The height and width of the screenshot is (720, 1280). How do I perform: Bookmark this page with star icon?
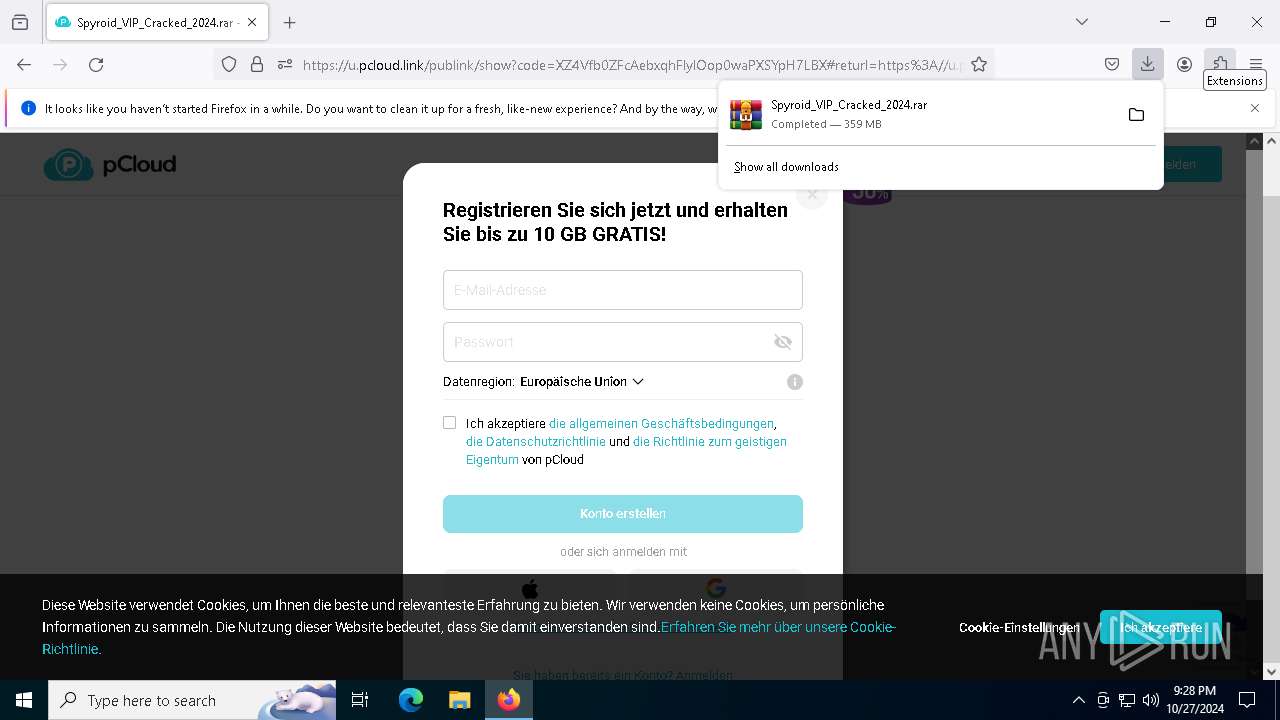coord(979,64)
